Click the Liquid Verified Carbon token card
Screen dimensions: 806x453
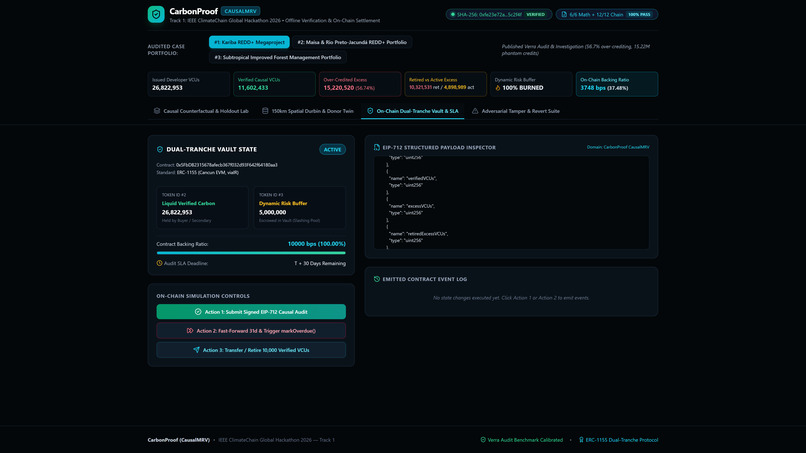tap(202, 208)
